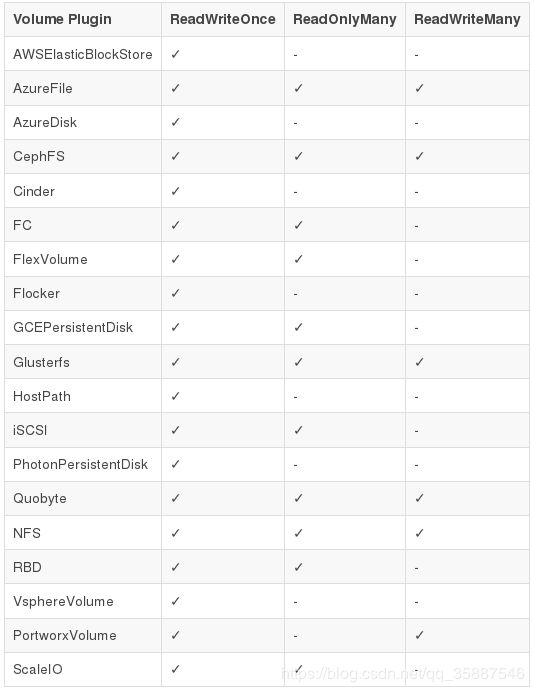
Task: Click the Glusterfs ReadWriteOnce checkmark
Action: 175,362
